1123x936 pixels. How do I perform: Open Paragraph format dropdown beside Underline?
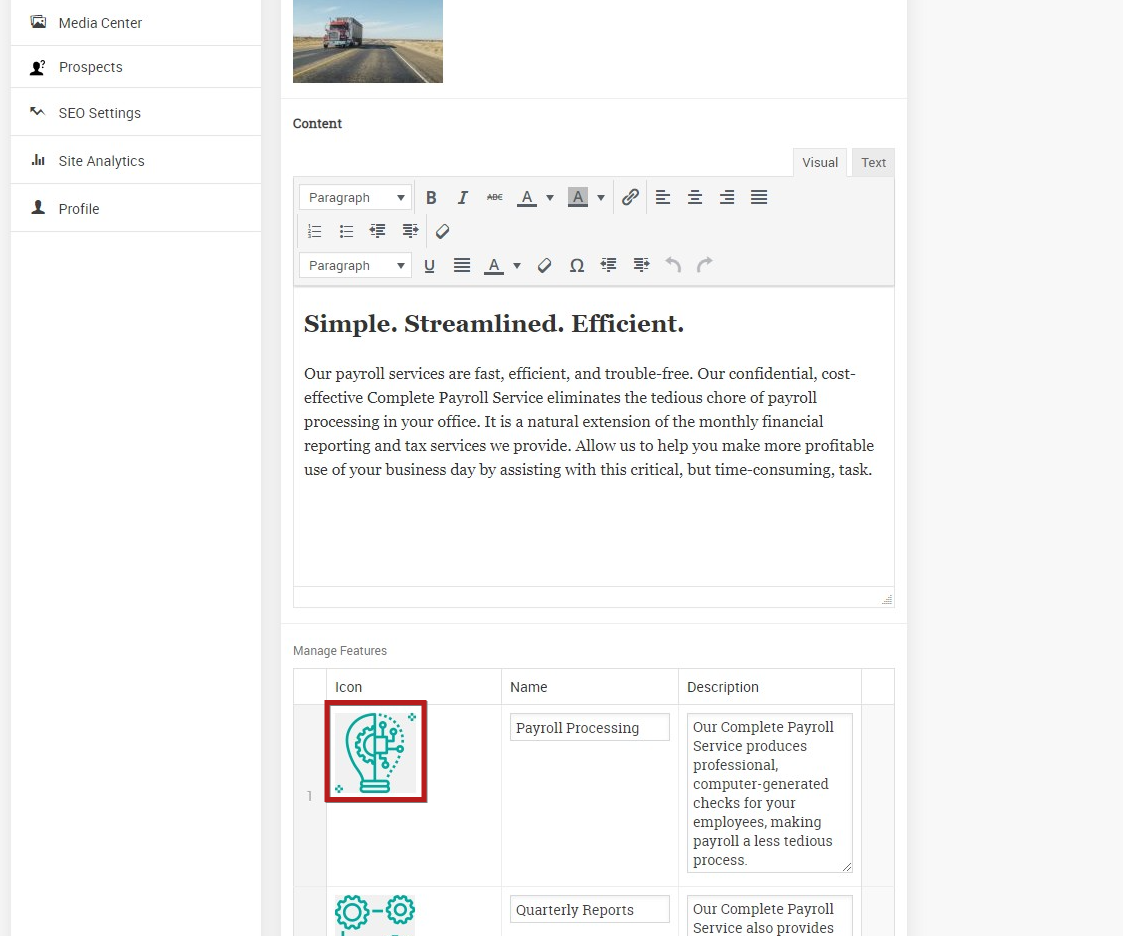(355, 266)
